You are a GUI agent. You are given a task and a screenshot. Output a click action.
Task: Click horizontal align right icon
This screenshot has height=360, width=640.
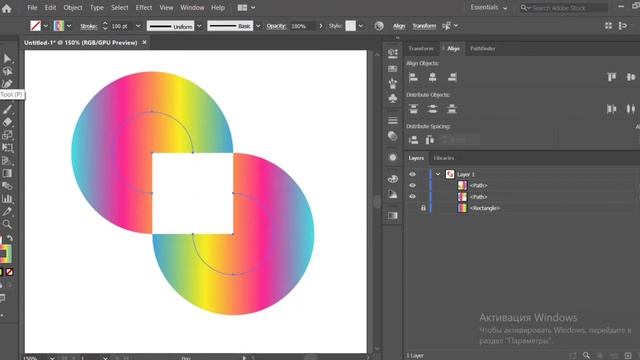pyautogui.click(x=452, y=77)
